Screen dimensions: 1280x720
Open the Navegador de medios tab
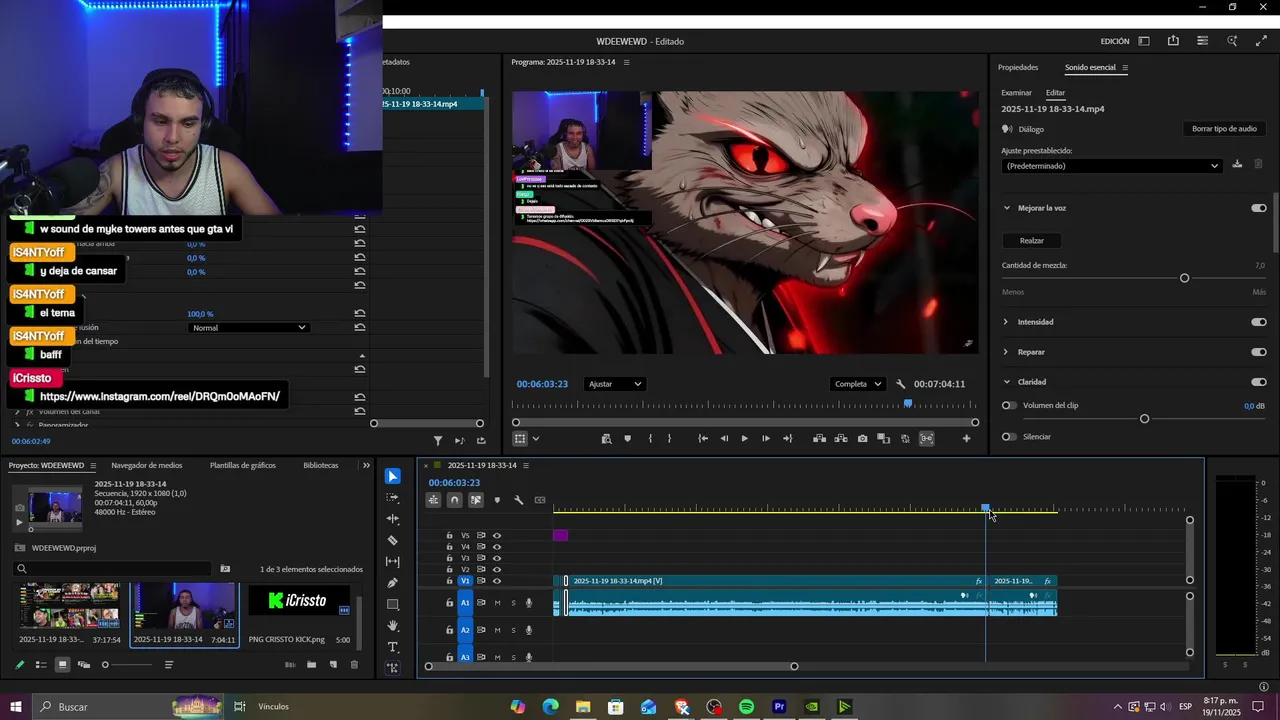(147, 465)
